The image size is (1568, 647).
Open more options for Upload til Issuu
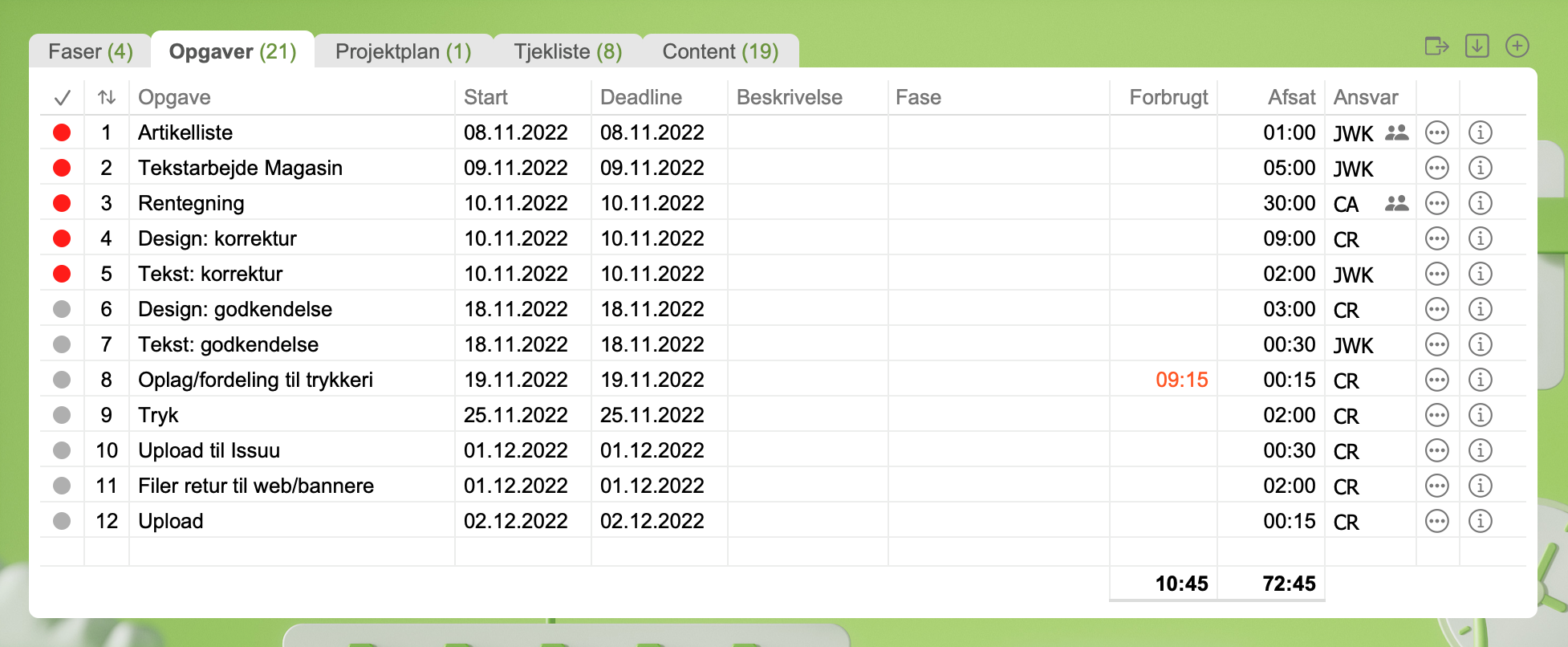pos(1436,450)
